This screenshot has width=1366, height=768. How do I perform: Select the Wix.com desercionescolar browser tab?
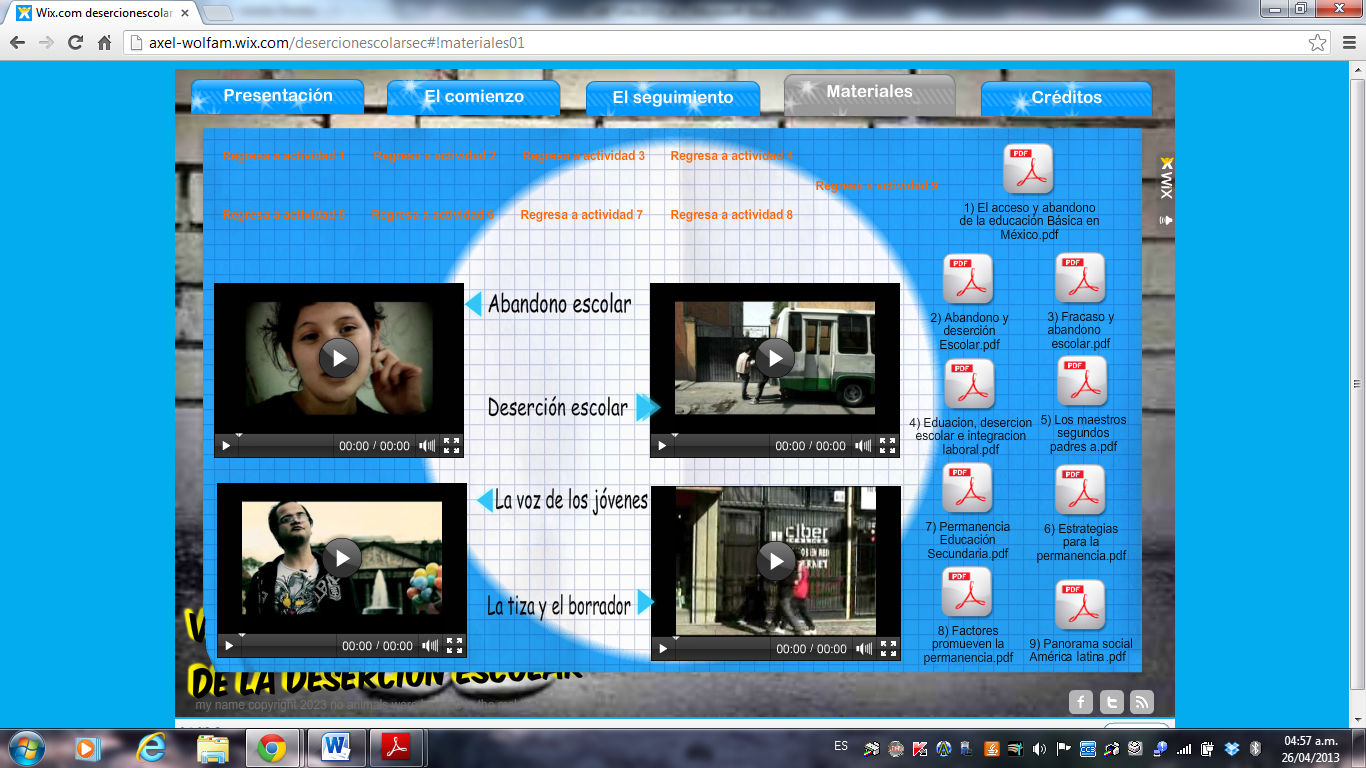[104, 13]
